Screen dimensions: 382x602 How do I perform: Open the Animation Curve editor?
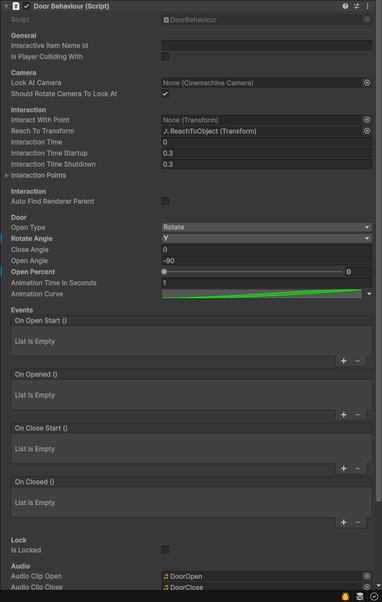[262, 294]
